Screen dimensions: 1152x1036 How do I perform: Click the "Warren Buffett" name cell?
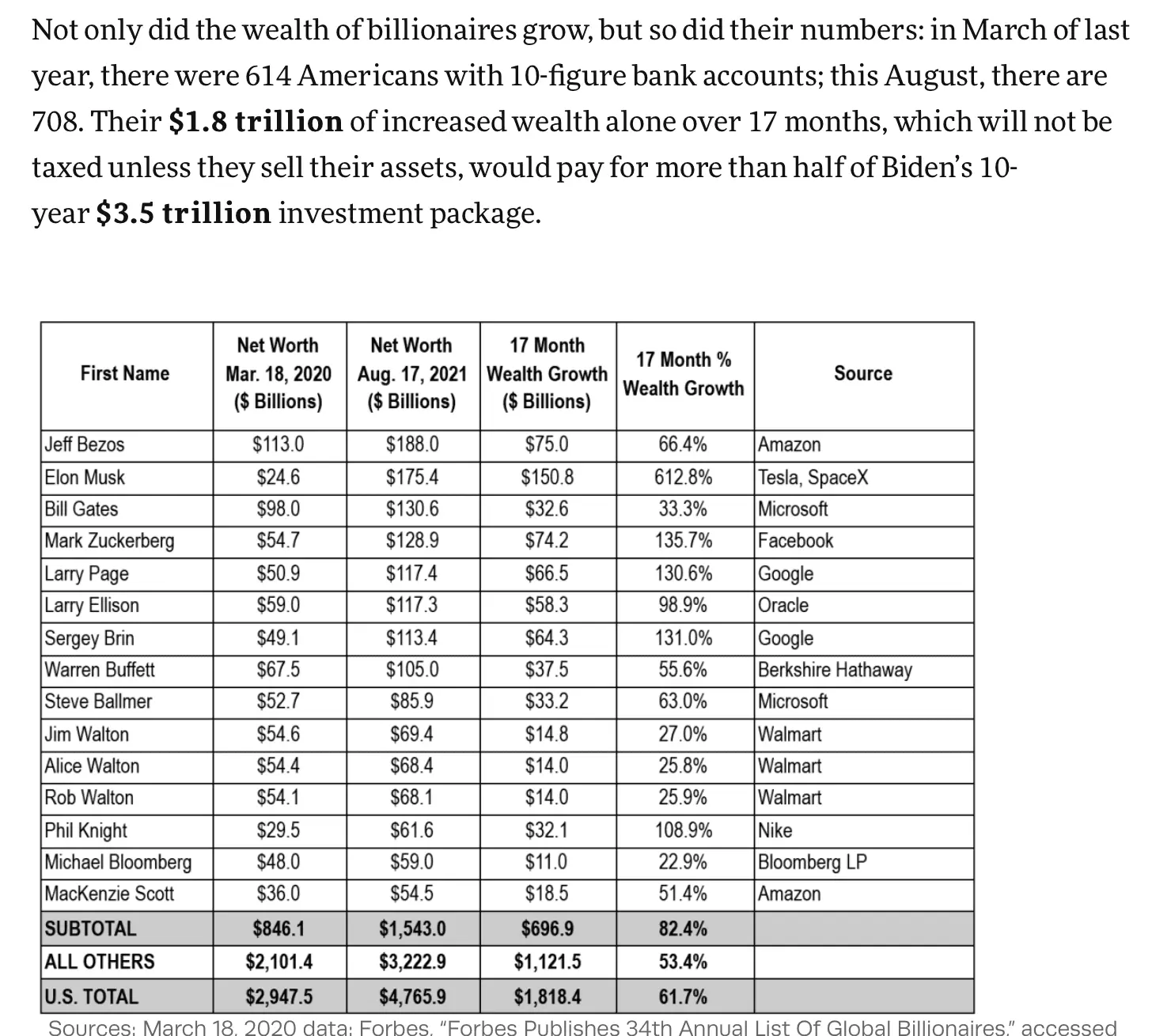[100, 670]
